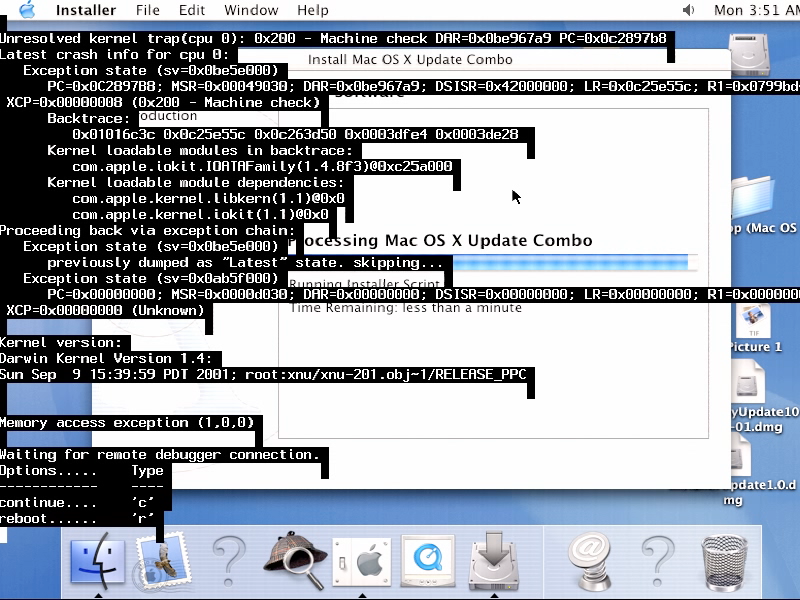The width and height of the screenshot is (800, 600).
Task: Click the 'com.apple.kernel.libkern(1.1)@0x0' line
Action: 208,198
